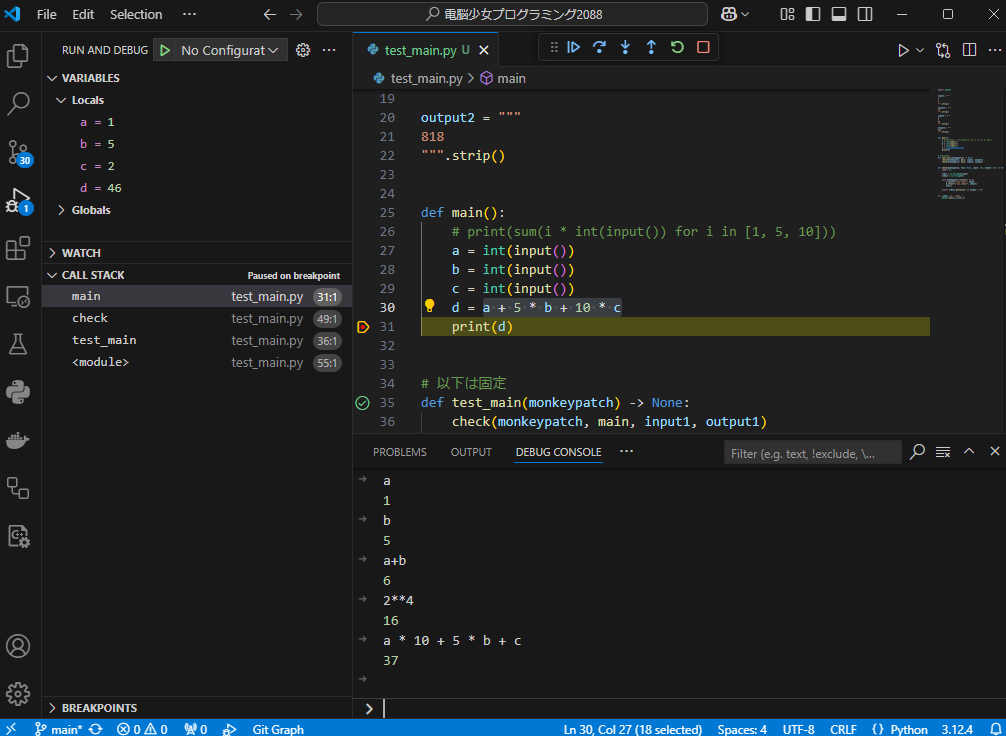Toggle the breakpoint marker at line 31

(x=362, y=327)
